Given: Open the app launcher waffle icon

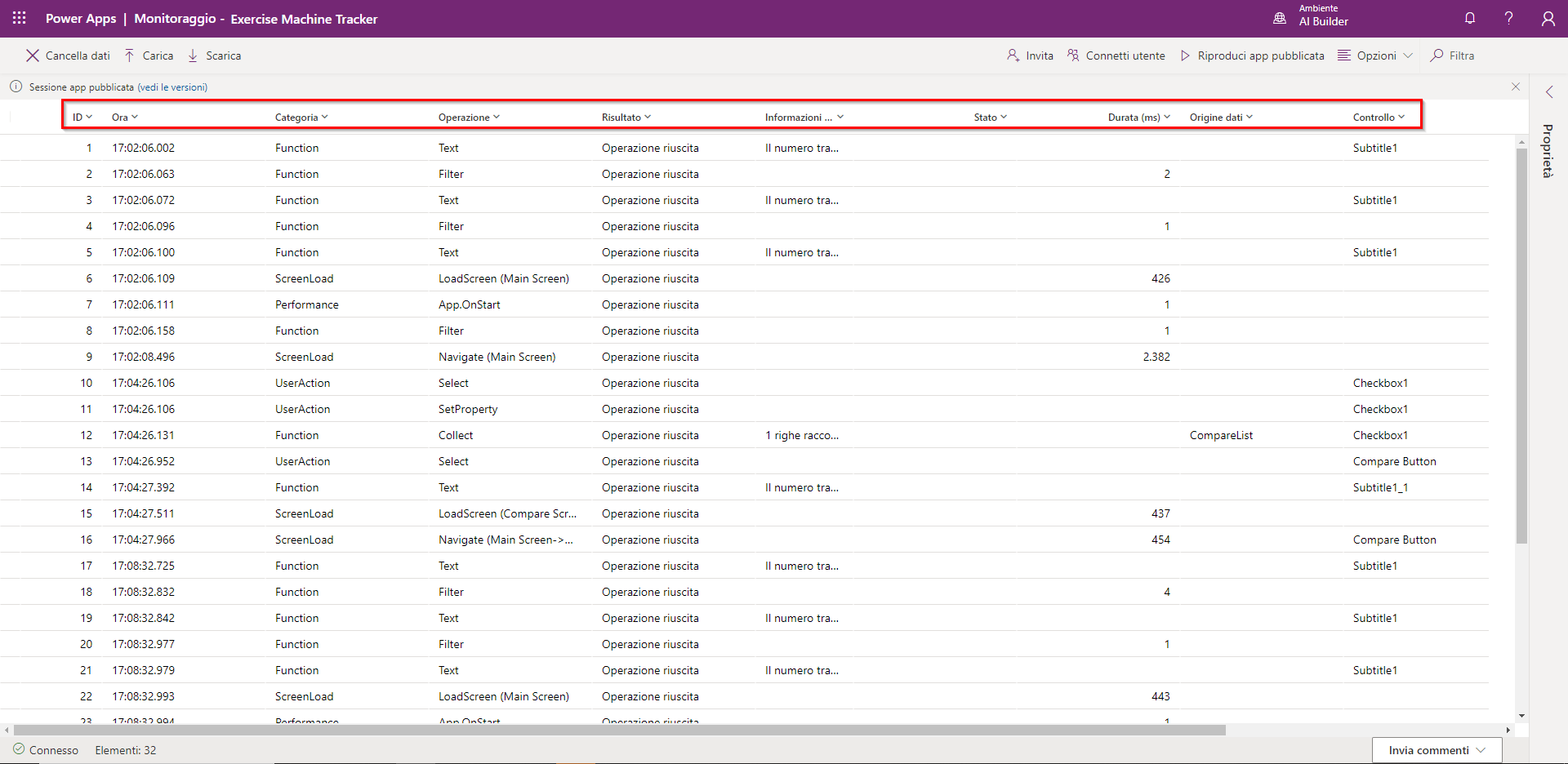Looking at the screenshot, I should pyautogui.click(x=19, y=18).
